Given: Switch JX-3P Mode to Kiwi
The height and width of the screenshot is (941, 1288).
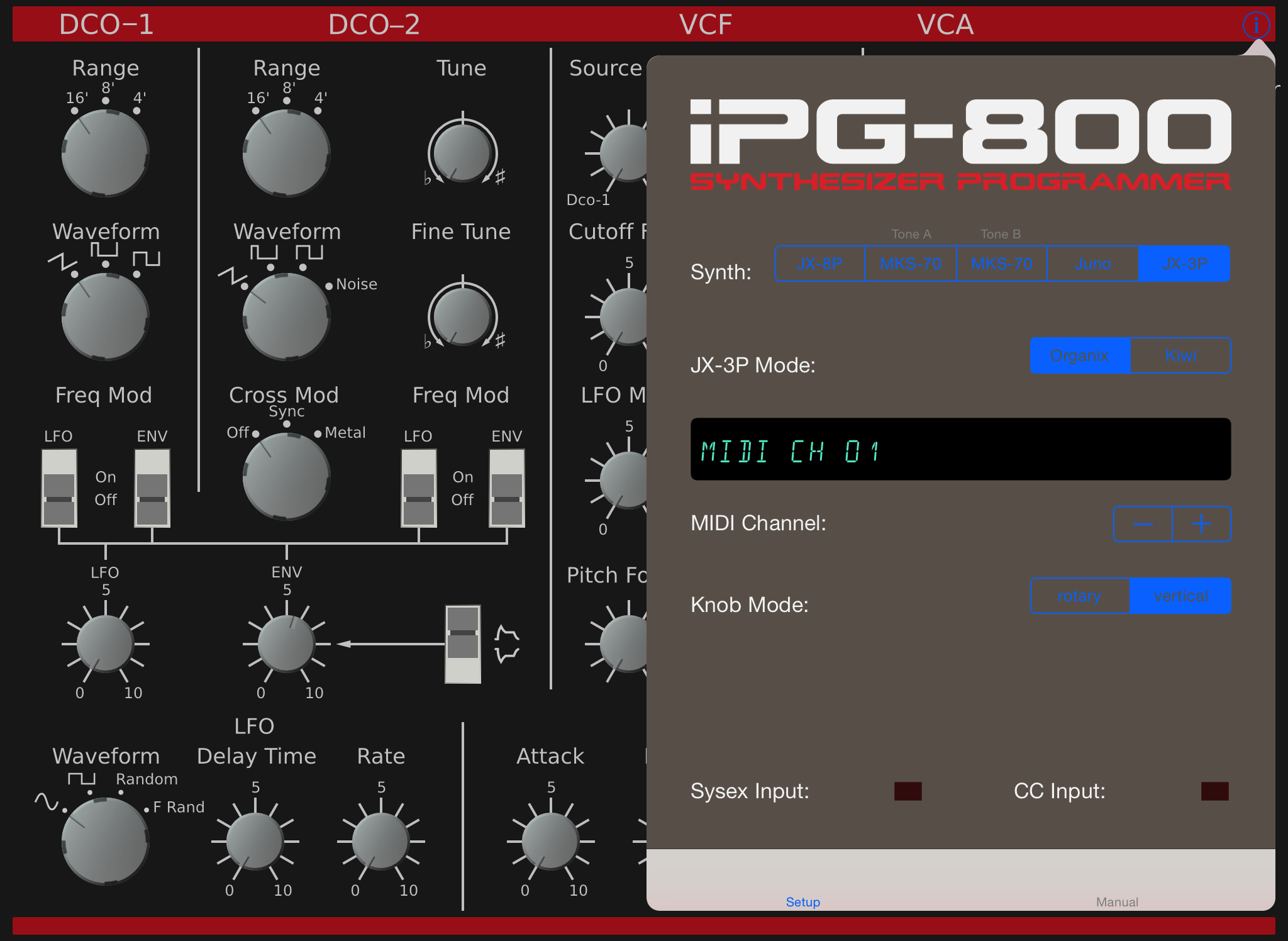Looking at the screenshot, I should coord(1180,355).
